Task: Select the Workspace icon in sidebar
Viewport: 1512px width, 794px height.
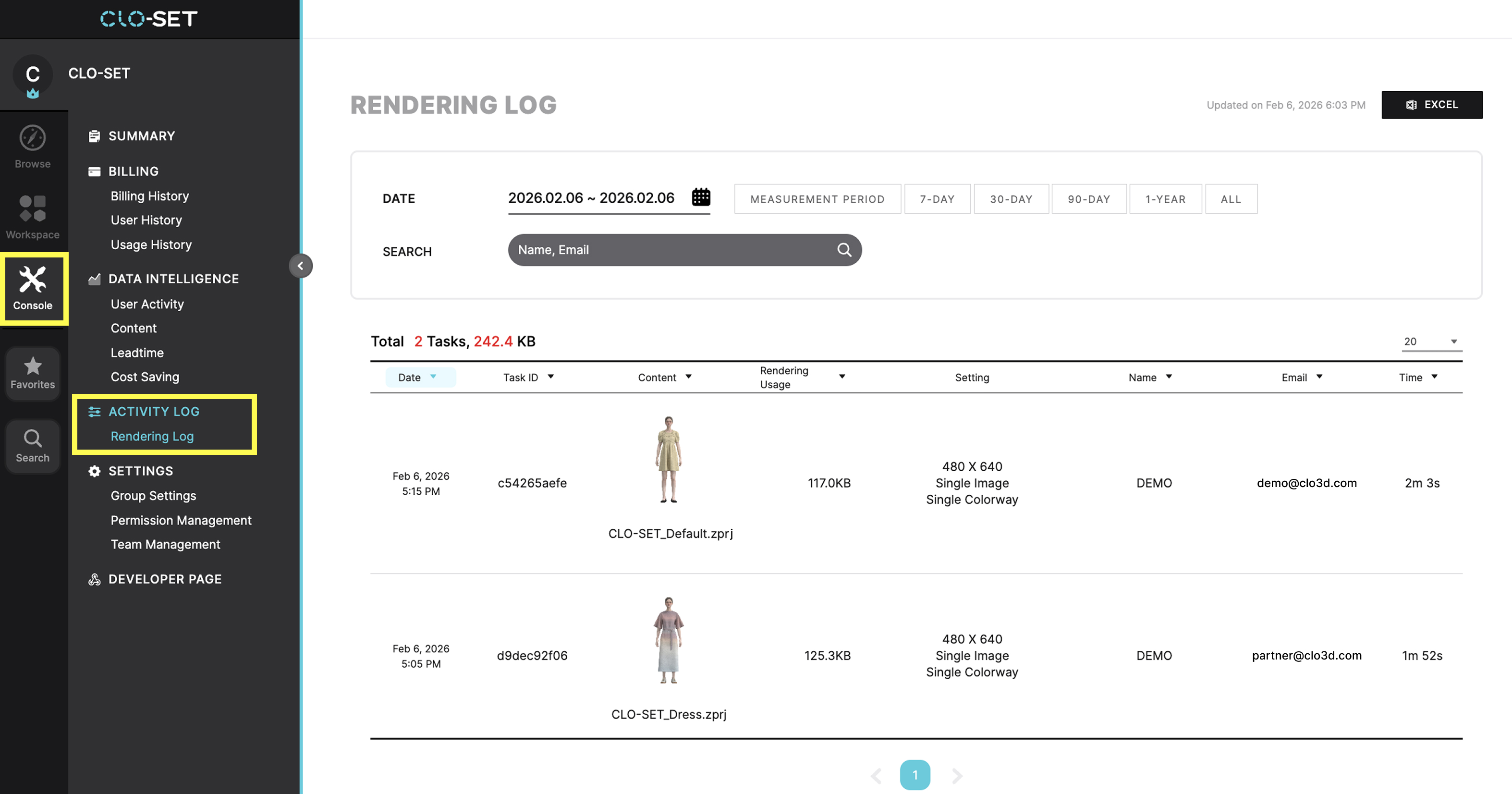Action: coord(32,209)
